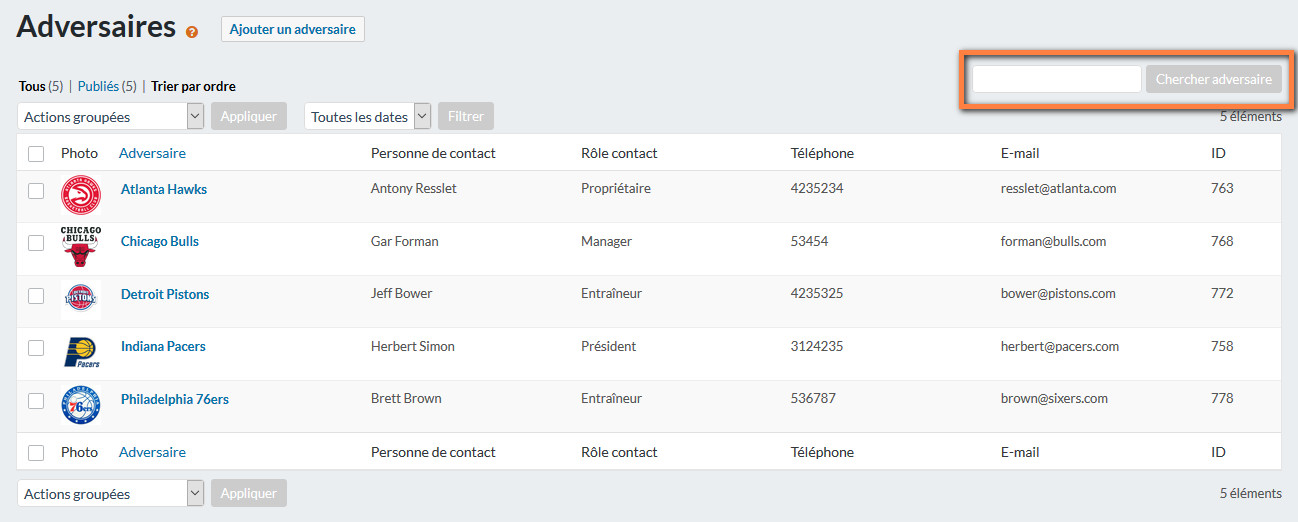
Task: Open the bottom Actions groupées dropdown
Action: (x=110, y=493)
